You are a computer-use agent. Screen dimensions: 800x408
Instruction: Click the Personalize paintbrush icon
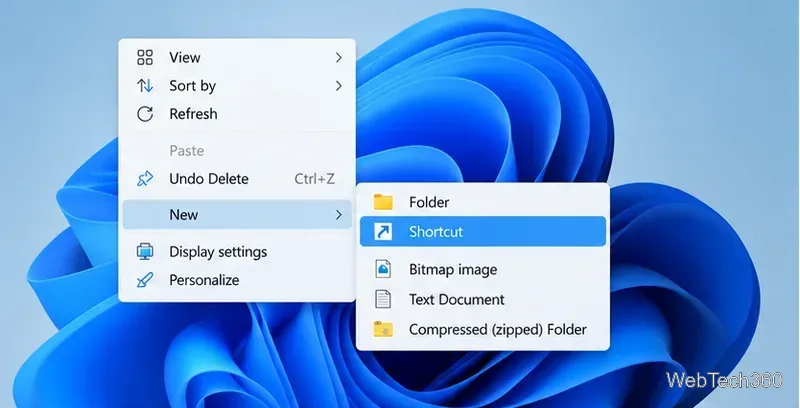pos(145,280)
